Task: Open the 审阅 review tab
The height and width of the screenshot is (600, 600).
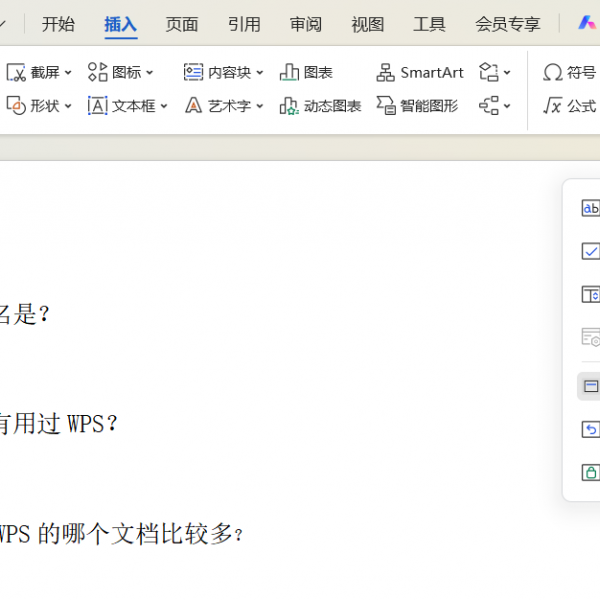Action: 306,24
